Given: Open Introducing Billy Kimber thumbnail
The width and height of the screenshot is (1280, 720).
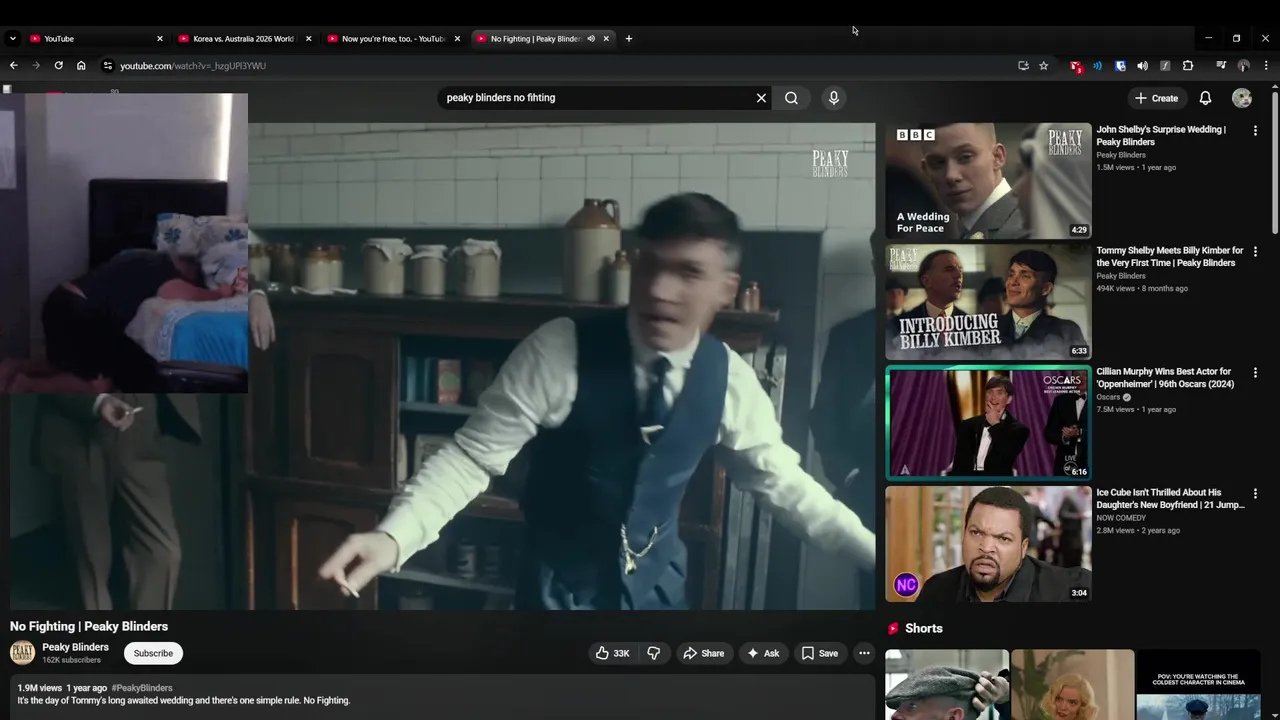Looking at the screenshot, I should (988, 302).
